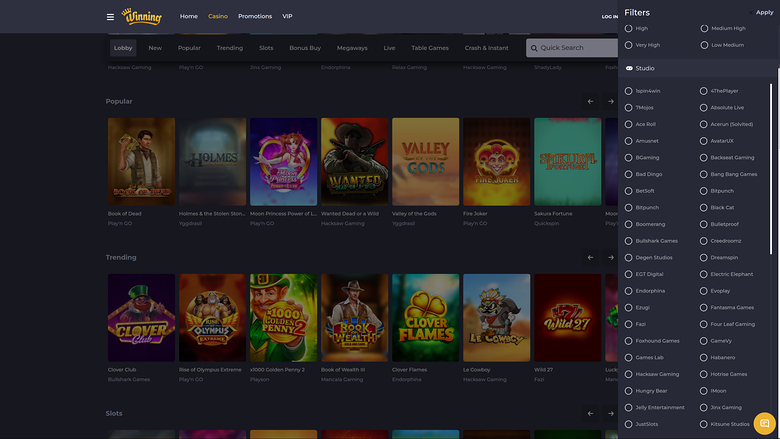Screen dimensions: 780x439
Task: Open the Lobby tab
Action: (123, 48)
